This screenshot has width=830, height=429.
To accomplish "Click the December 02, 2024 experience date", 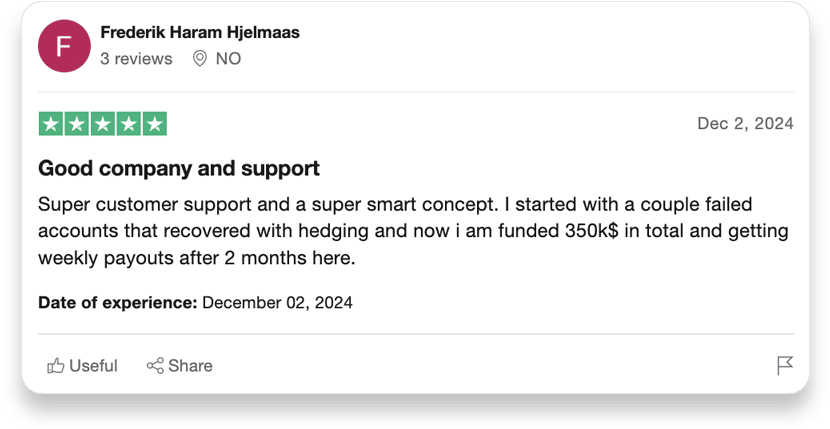I will (x=277, y=302).
